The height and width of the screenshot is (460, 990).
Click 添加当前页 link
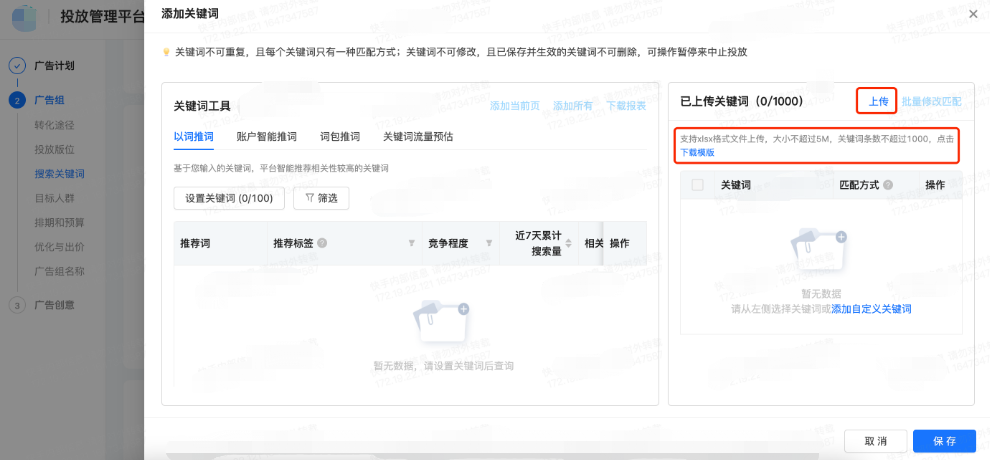[x=515, y=106]
